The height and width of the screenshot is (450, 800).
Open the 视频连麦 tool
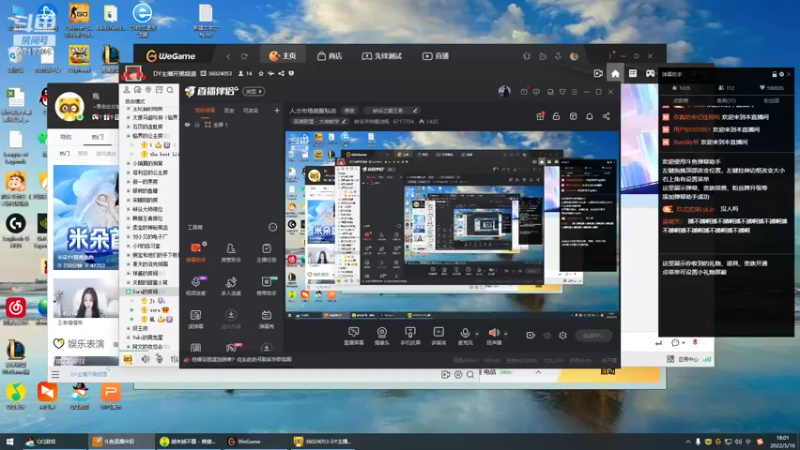click(x=196, y=286)
